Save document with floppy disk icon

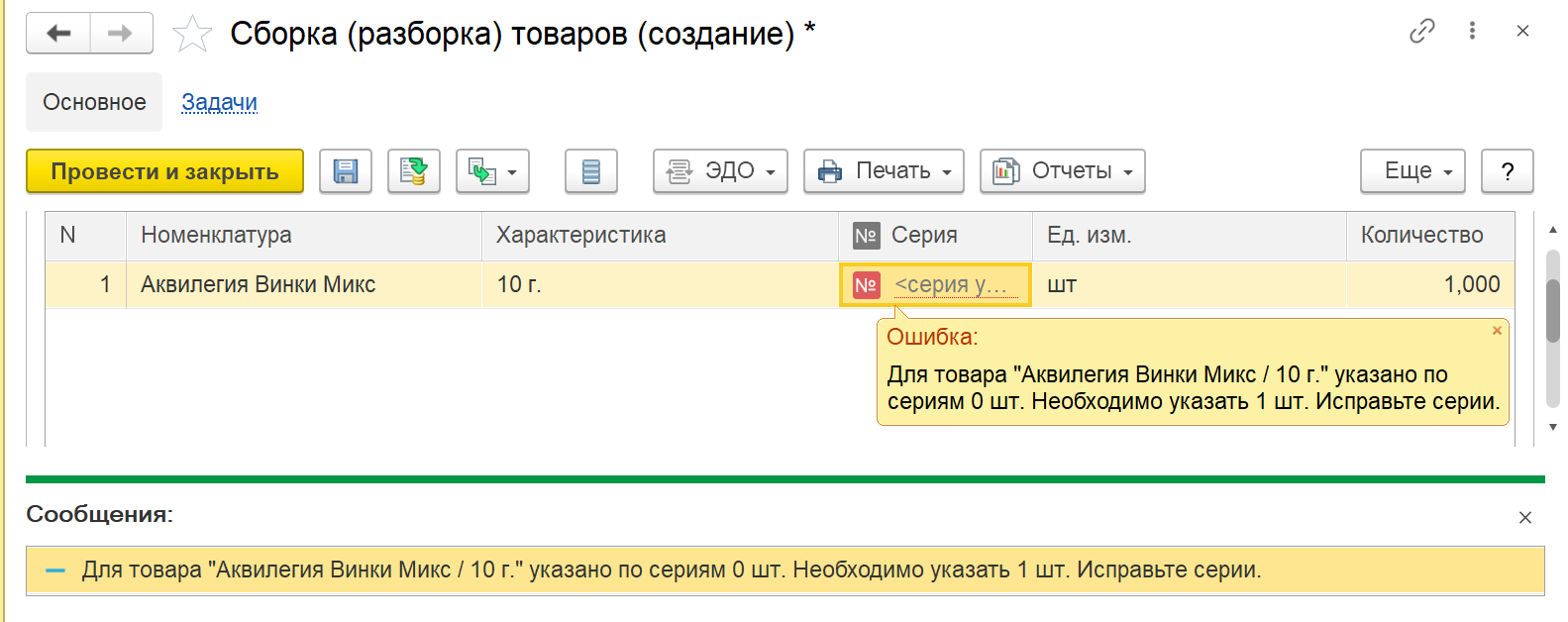tap(346, 171)
